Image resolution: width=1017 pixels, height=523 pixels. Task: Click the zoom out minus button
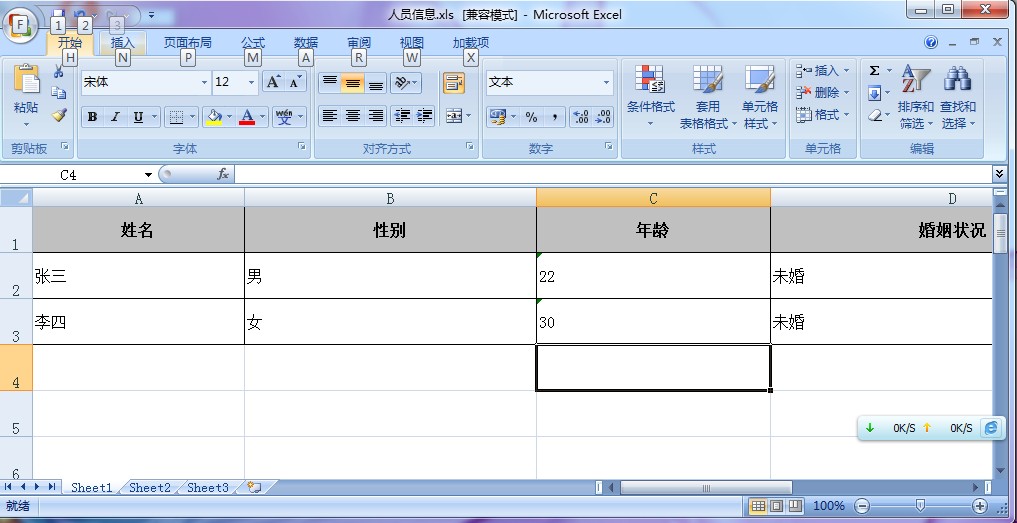861,506
